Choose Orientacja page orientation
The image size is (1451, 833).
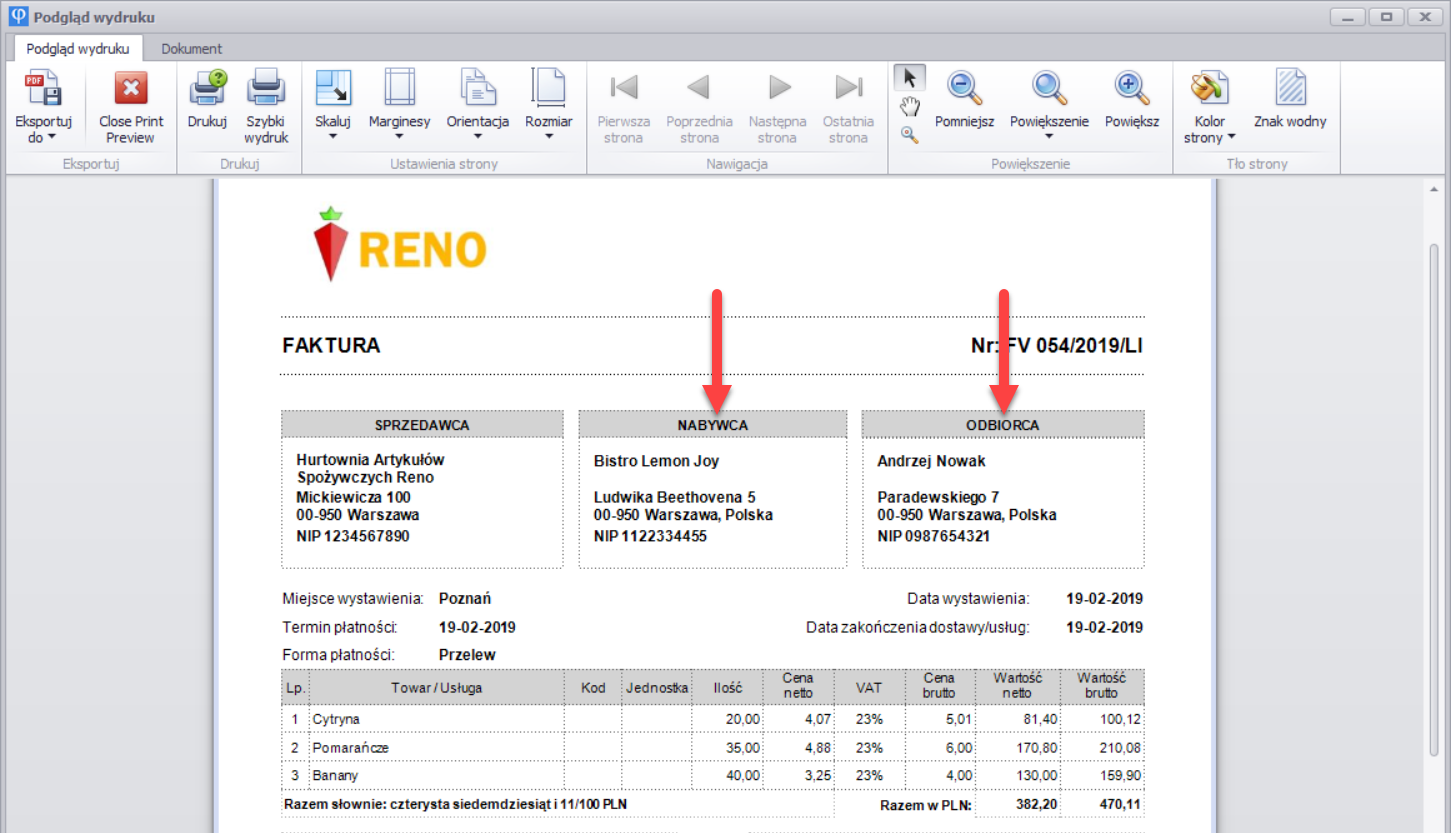[x=477, y=88]
